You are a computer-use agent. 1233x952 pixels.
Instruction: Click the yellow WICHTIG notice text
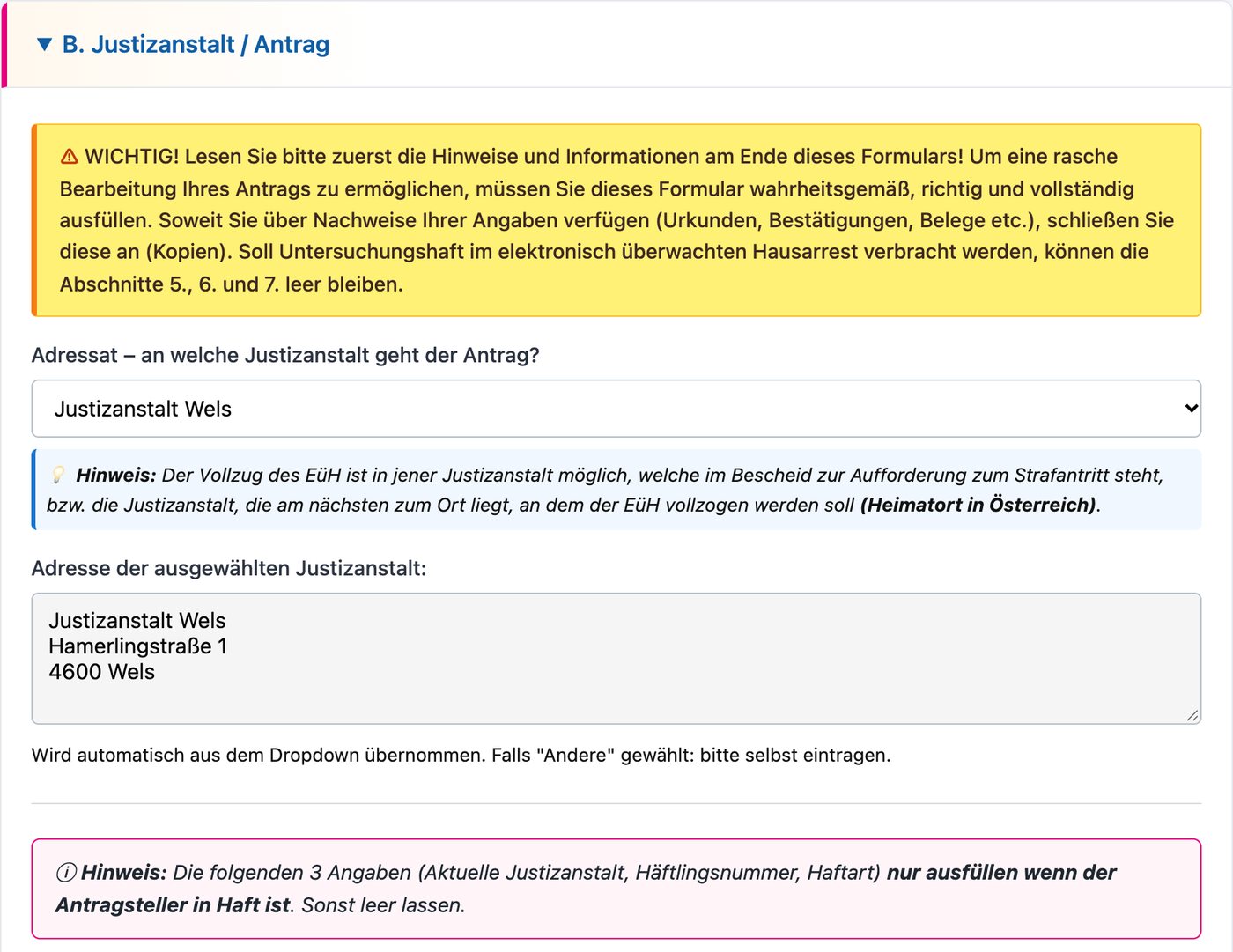(616, 220)
